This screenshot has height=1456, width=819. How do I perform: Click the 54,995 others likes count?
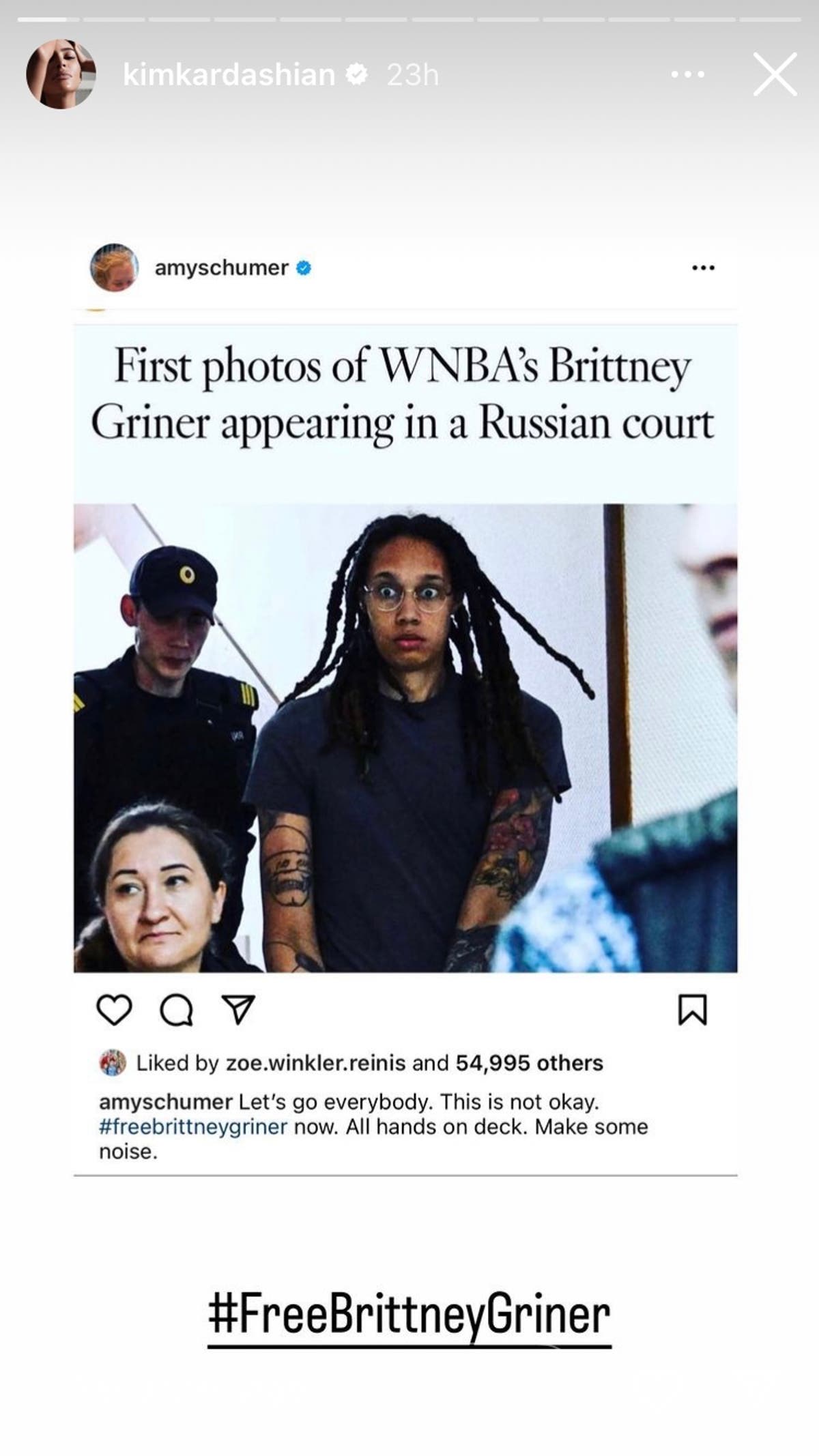click(529, 1063)
